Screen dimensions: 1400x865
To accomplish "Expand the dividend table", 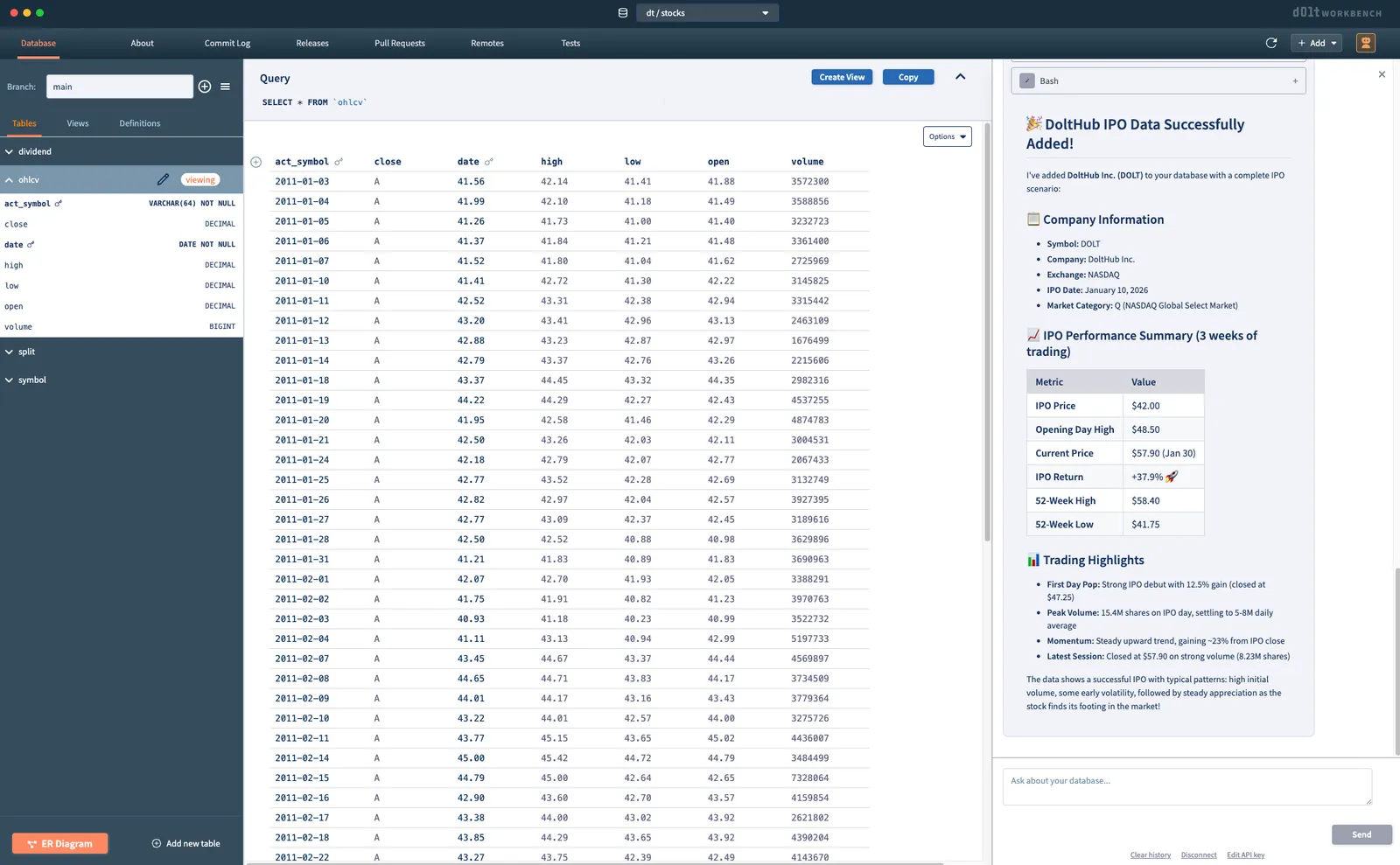I will tap(10, 151).
